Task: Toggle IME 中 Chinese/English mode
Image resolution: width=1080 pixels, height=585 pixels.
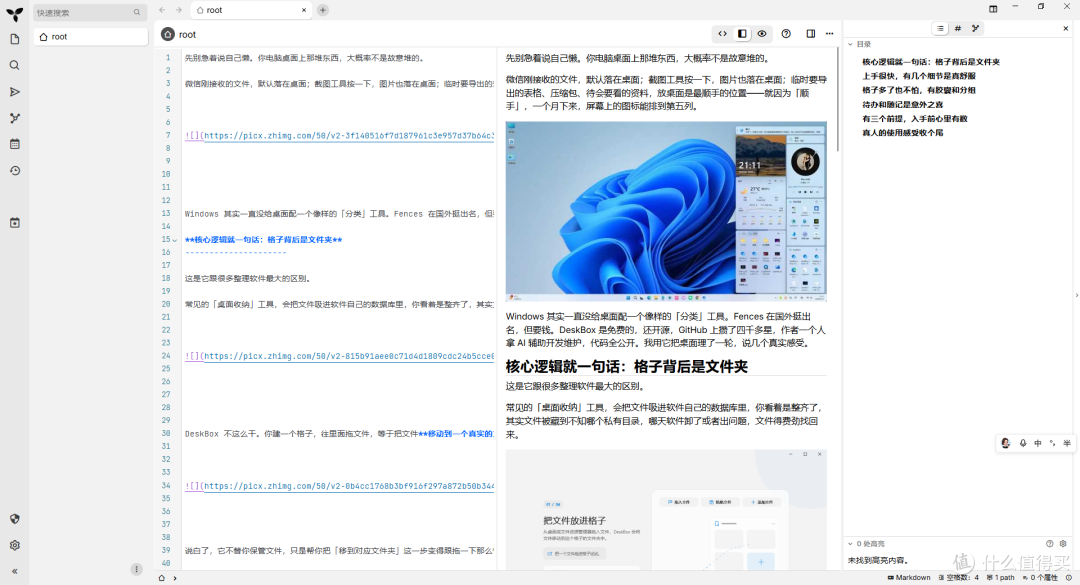Action: [1037, 443]
